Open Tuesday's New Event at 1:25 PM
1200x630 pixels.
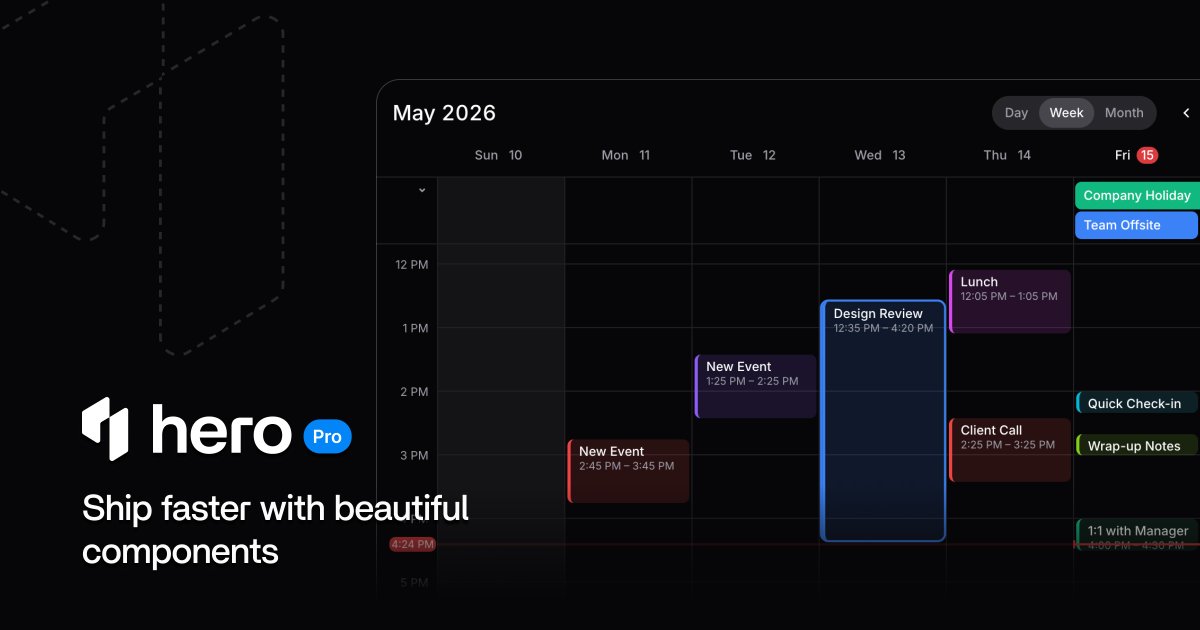click(756, 386)
